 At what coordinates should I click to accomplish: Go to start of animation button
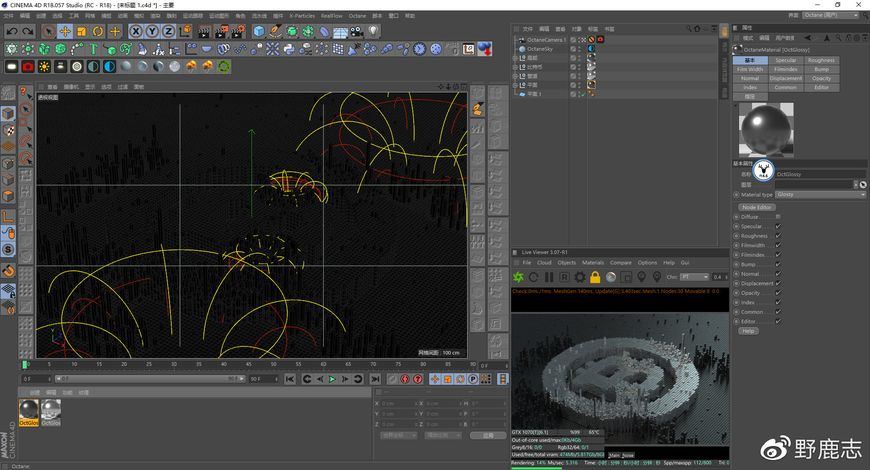click(x=290, y=379)
